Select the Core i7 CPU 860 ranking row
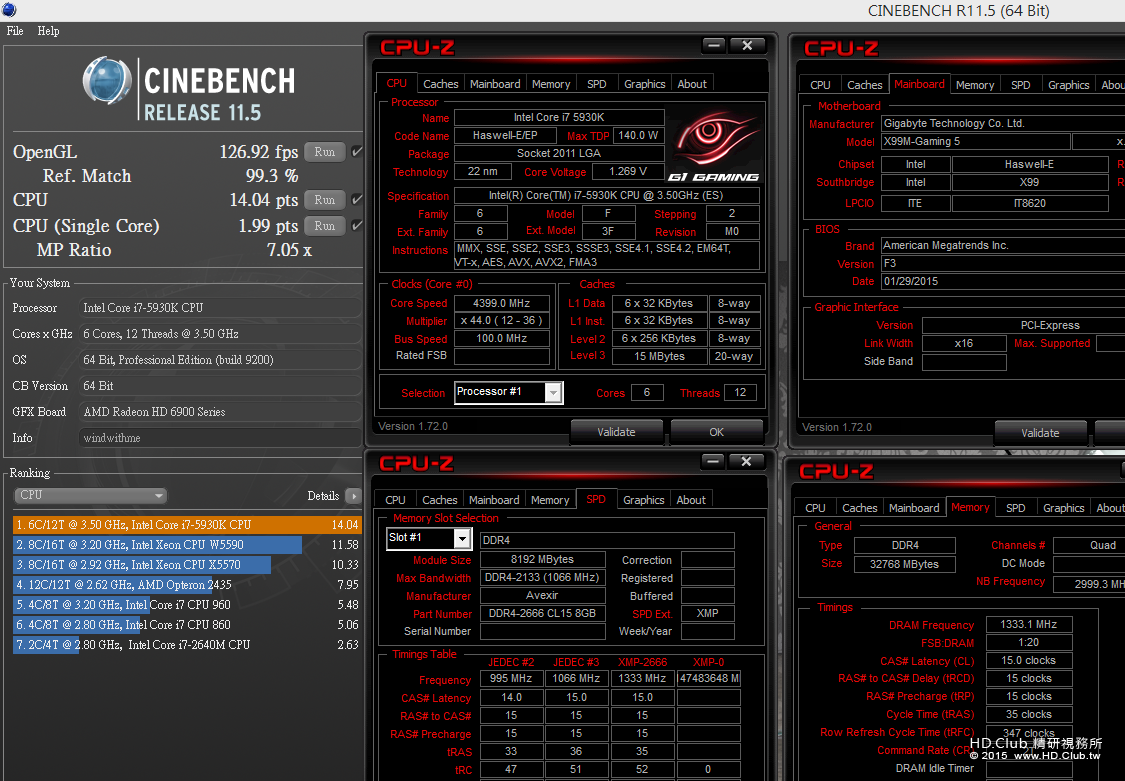The image size is (1125, 781). click(187, 625)
